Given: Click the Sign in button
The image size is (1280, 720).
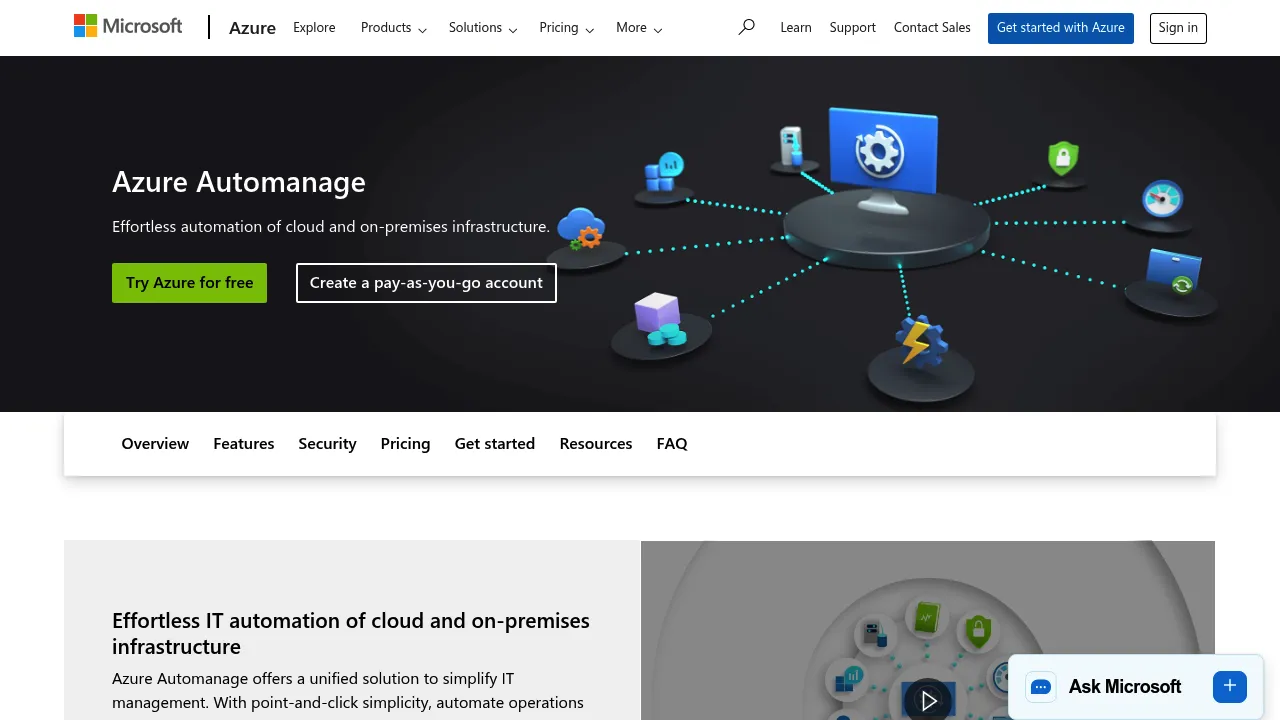Looking at the screenshot, I should (1178, 28).
